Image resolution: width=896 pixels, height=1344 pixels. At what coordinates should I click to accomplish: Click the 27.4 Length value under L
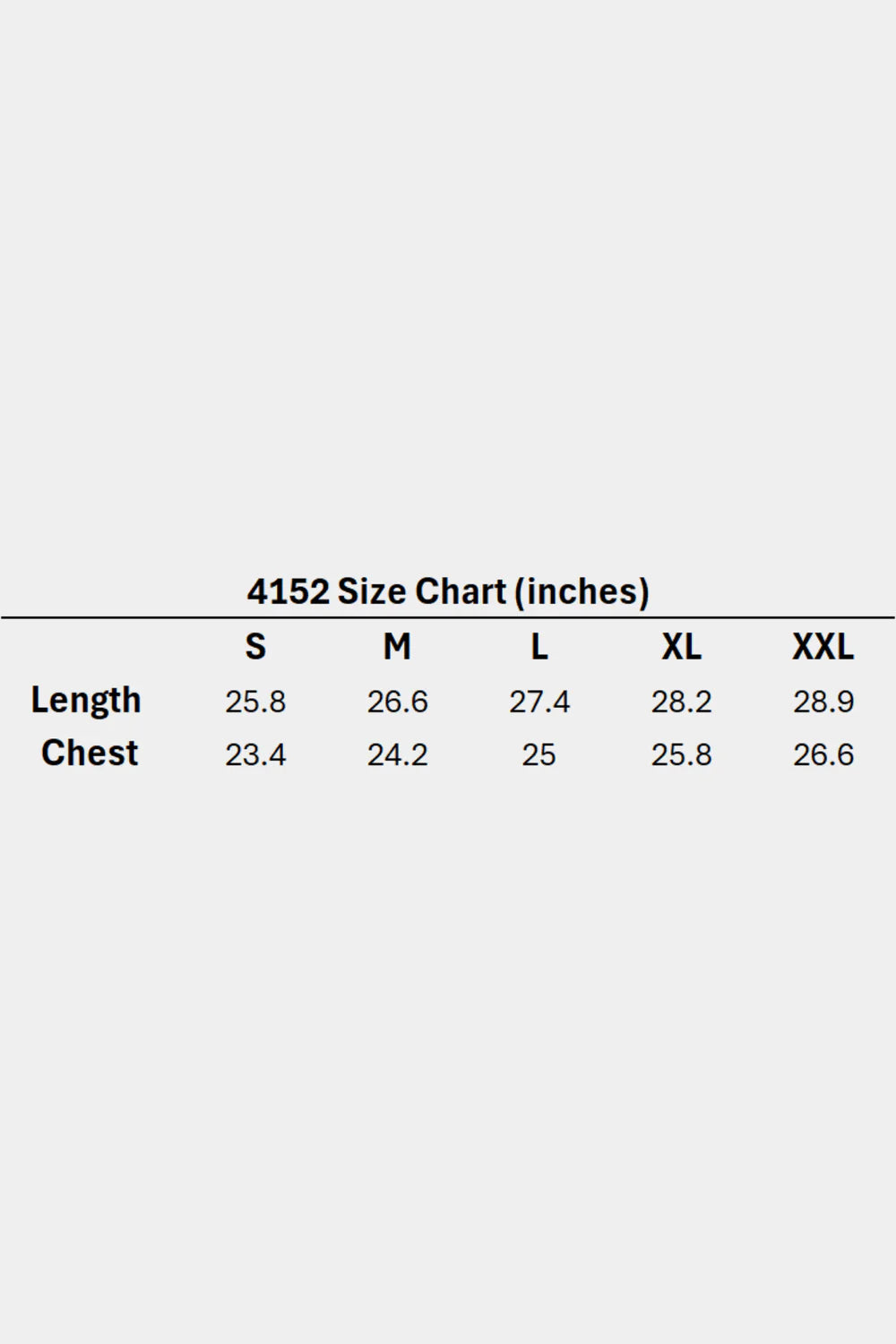(538, 702)
